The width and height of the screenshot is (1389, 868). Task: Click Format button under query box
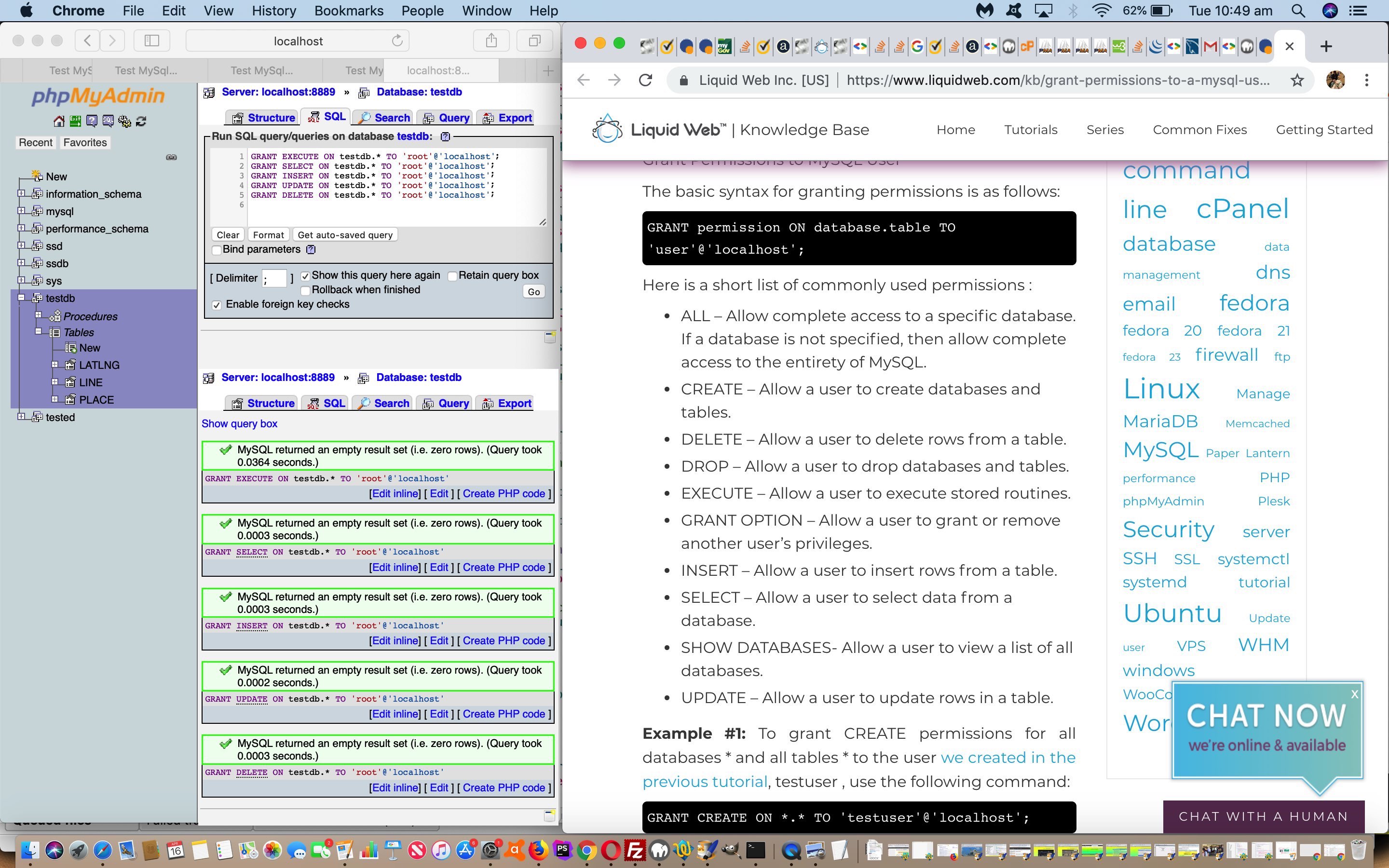(268, 235)
